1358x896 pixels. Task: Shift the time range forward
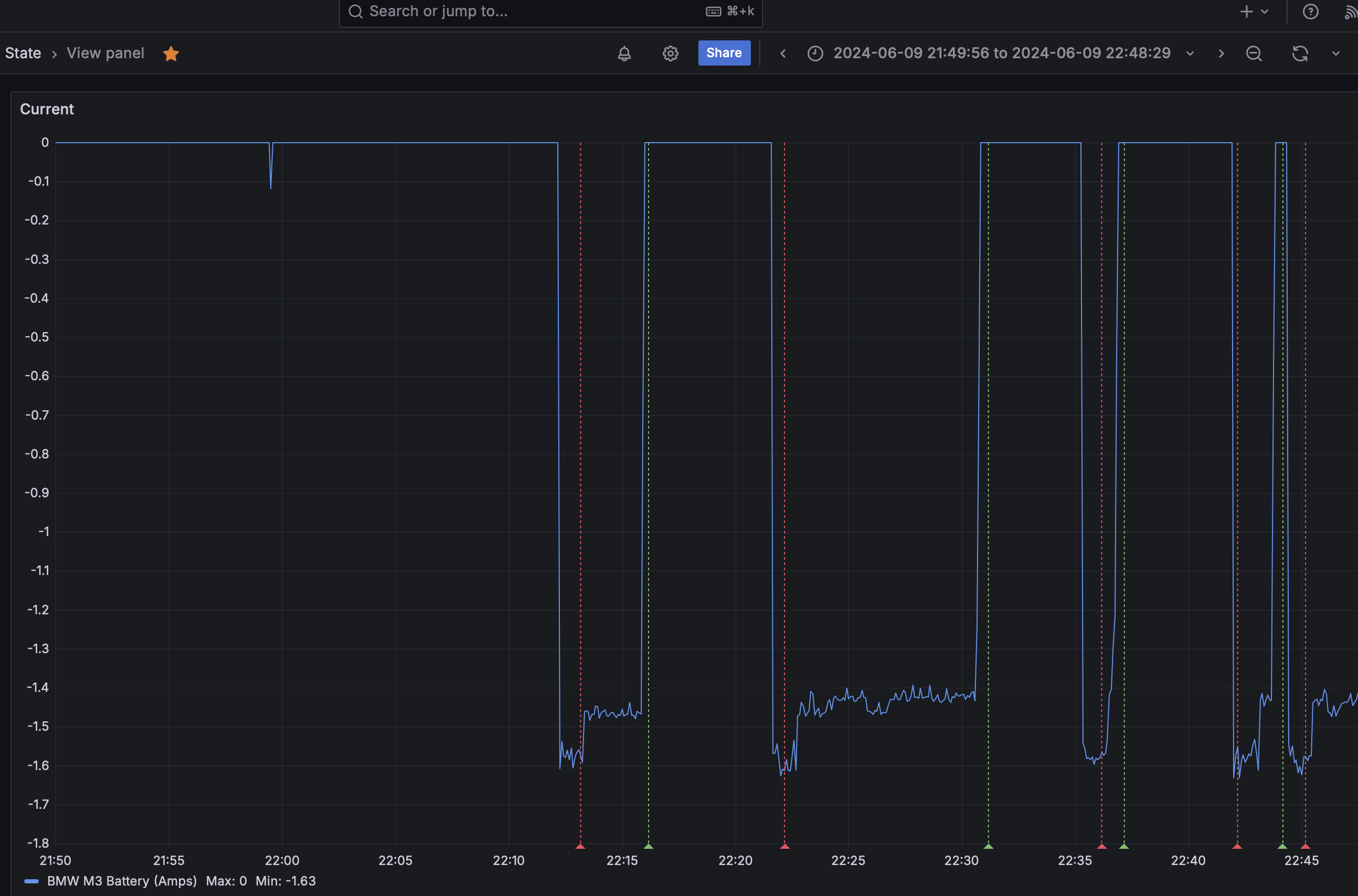pos(1221,53)
